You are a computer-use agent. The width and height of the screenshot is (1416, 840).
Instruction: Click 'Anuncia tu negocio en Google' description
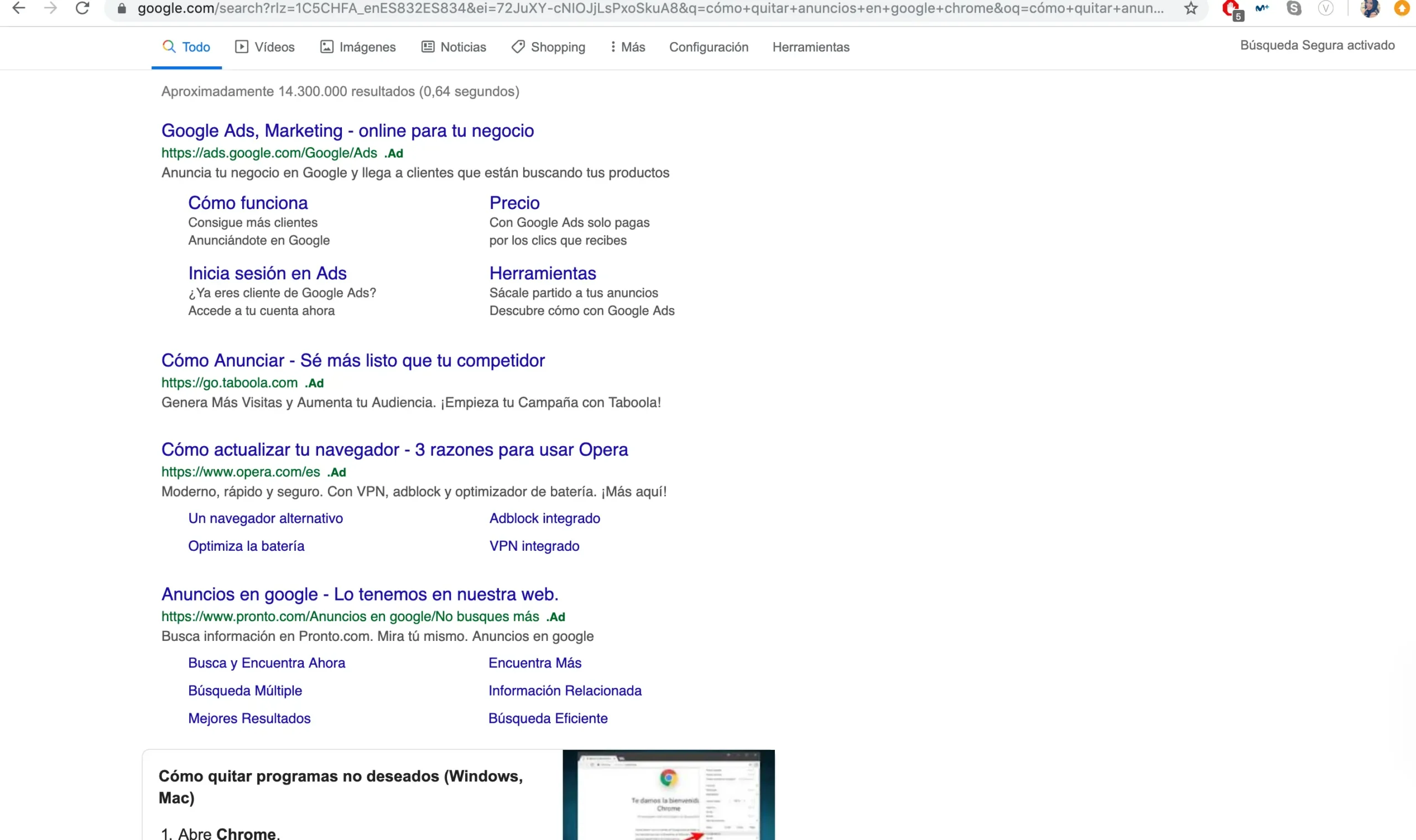(x=415, y=173)
